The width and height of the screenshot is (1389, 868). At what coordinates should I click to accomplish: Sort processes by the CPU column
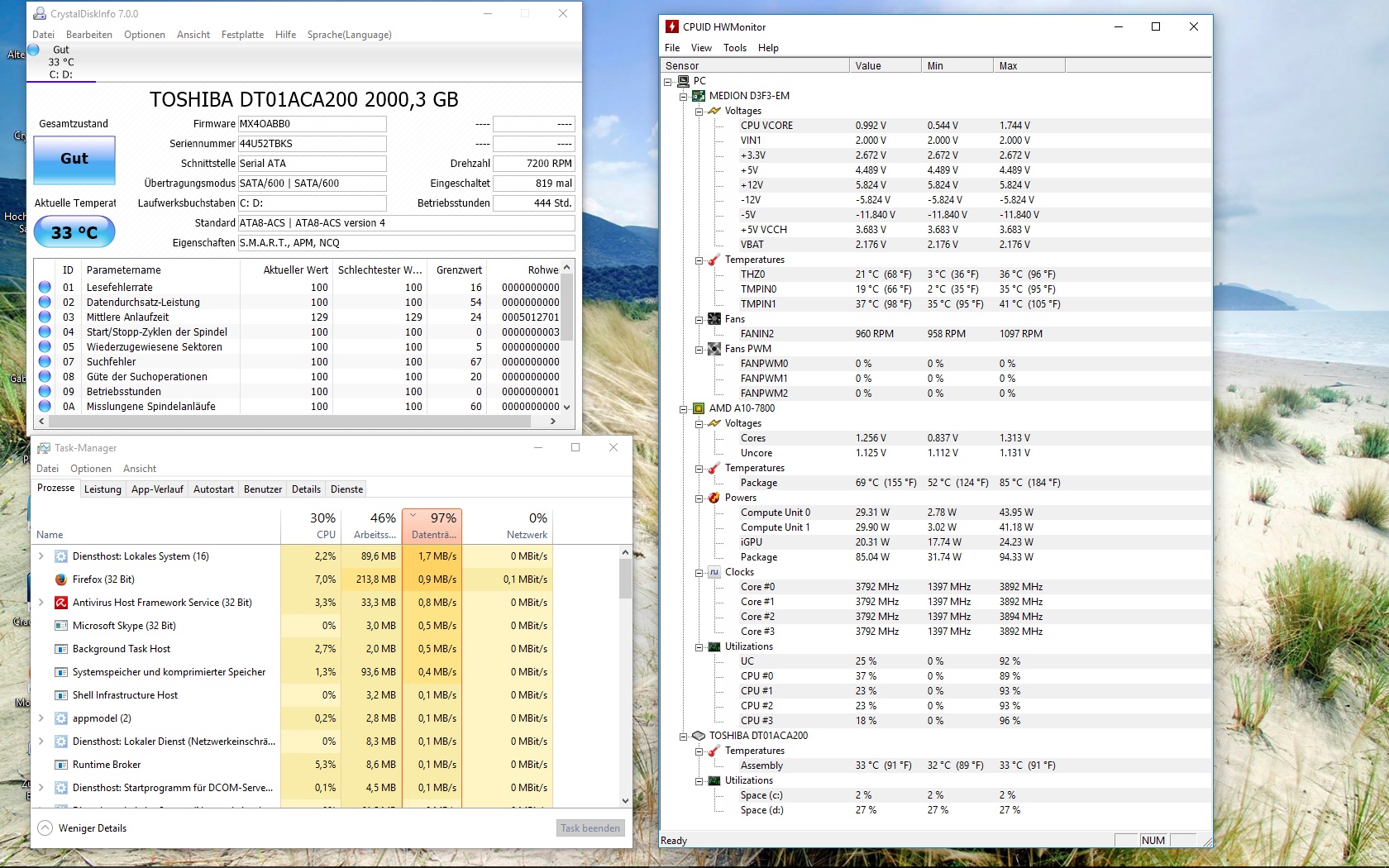[x=310, y=526]
